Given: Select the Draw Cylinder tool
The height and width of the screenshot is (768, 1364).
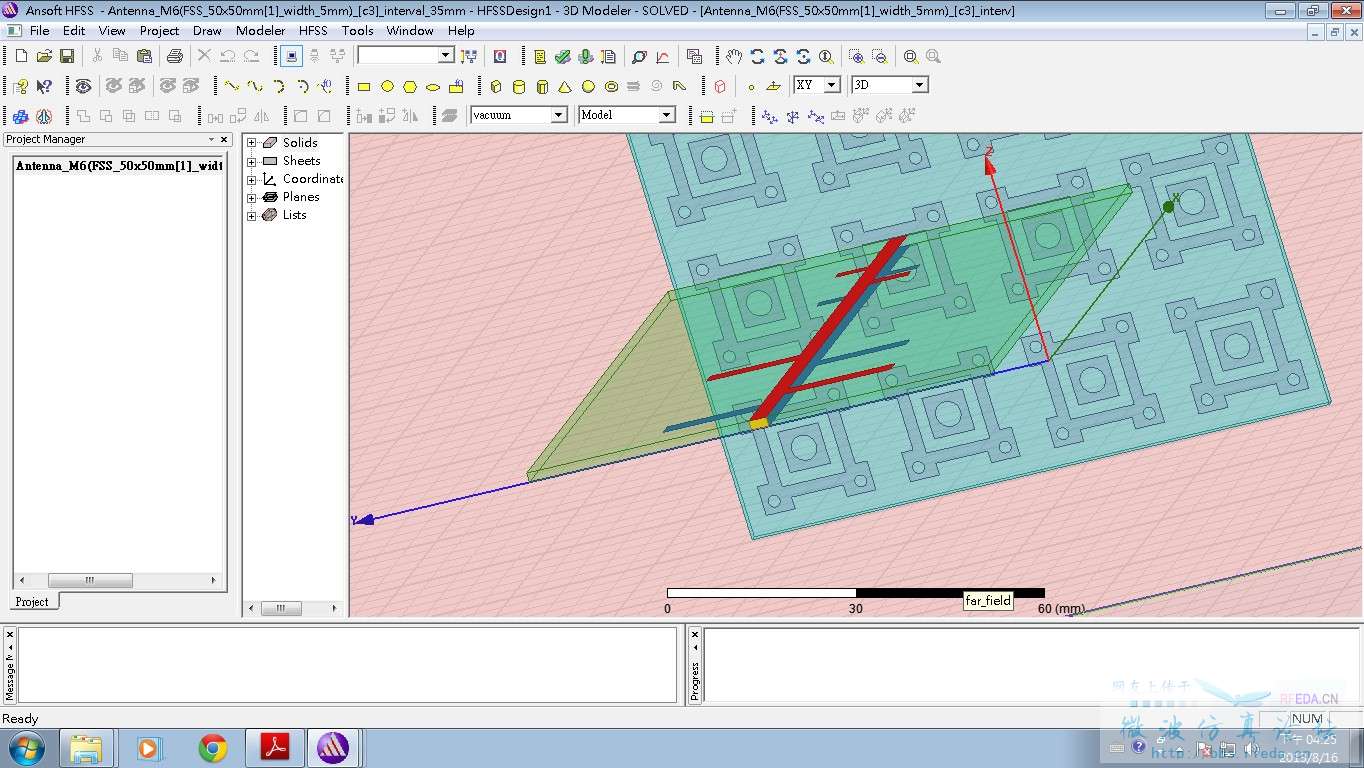Looking at the screenshot, I should 519,86.
